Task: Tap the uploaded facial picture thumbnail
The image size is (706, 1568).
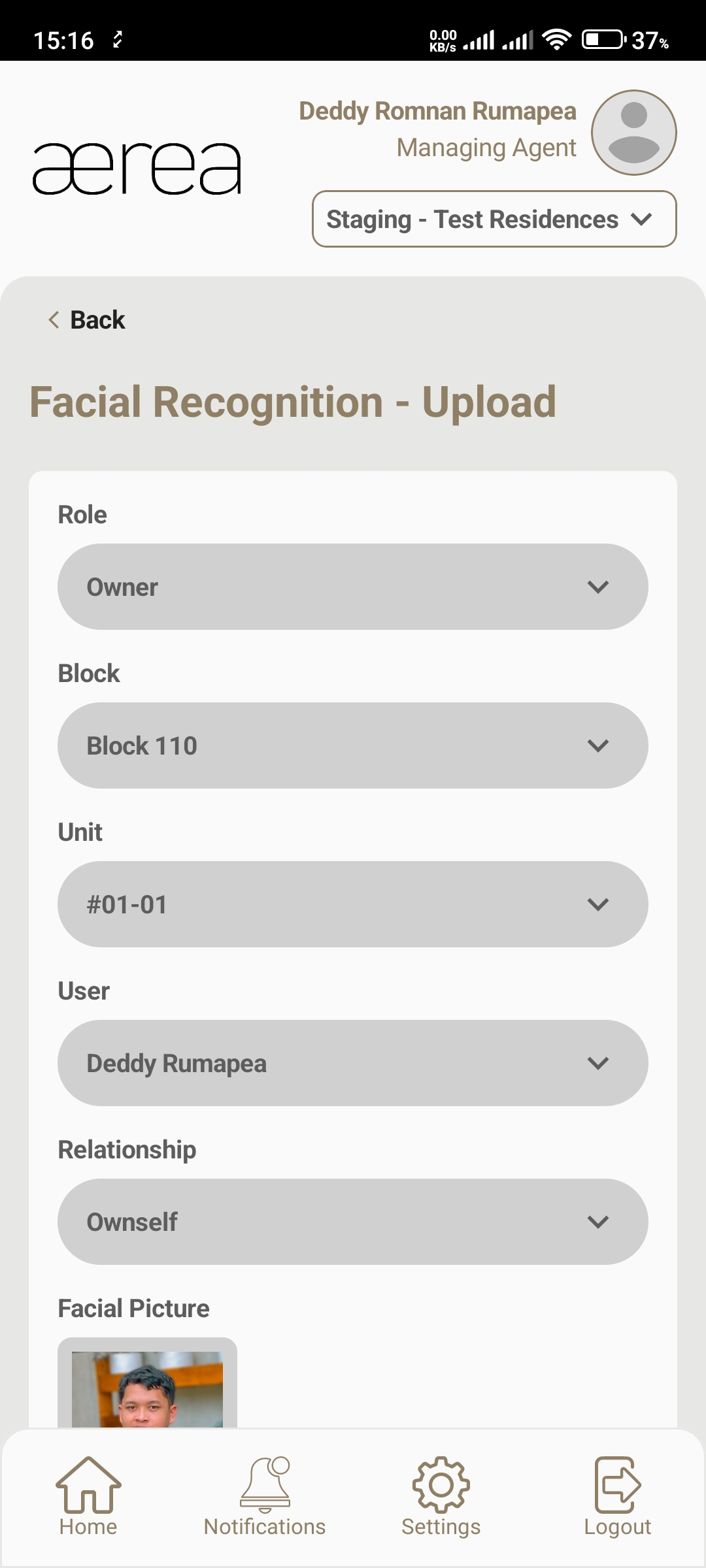Action: click(x=147, y=1388)
